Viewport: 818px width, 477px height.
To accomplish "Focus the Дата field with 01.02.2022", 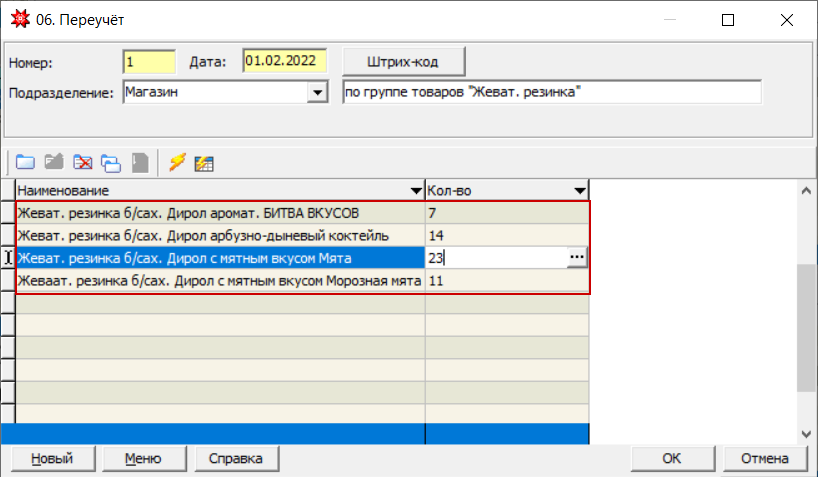I will point(285,61).
